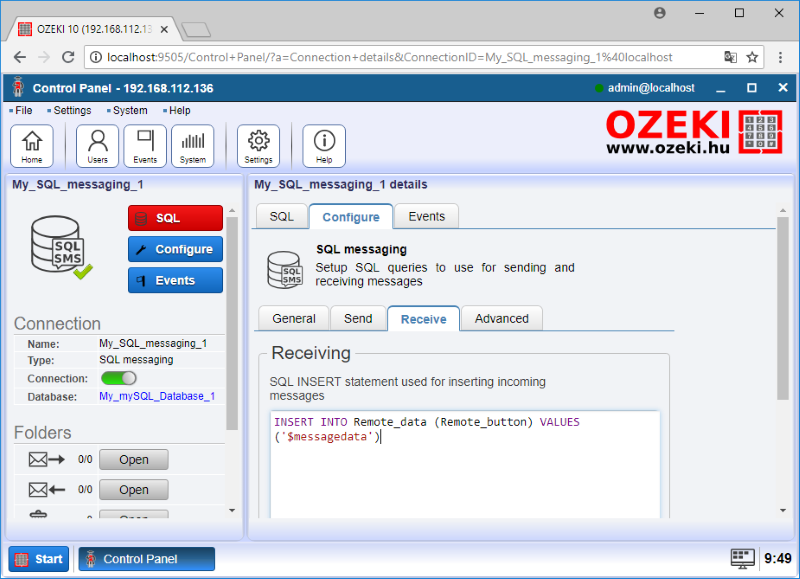Select the Receive sub-tab

pos(423,319)
